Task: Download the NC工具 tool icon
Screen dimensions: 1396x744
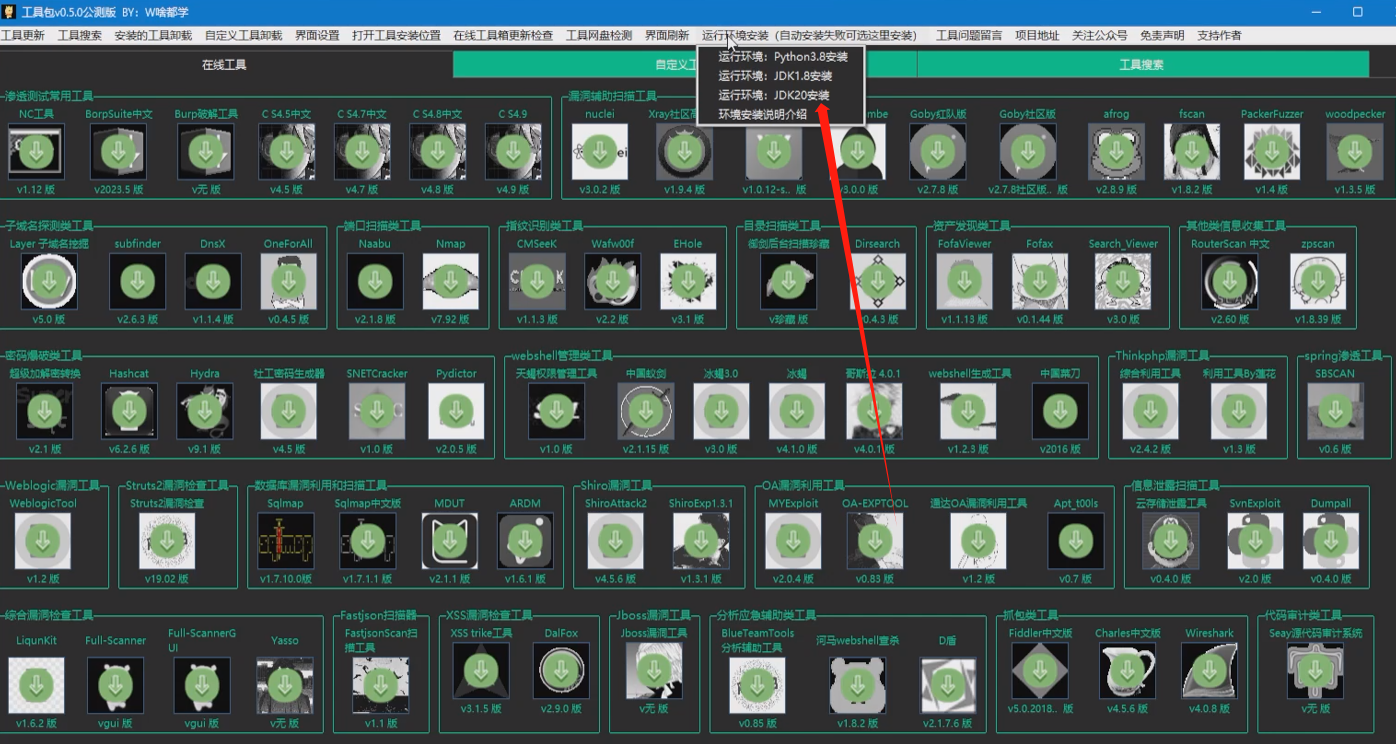Action: (36, 152)
